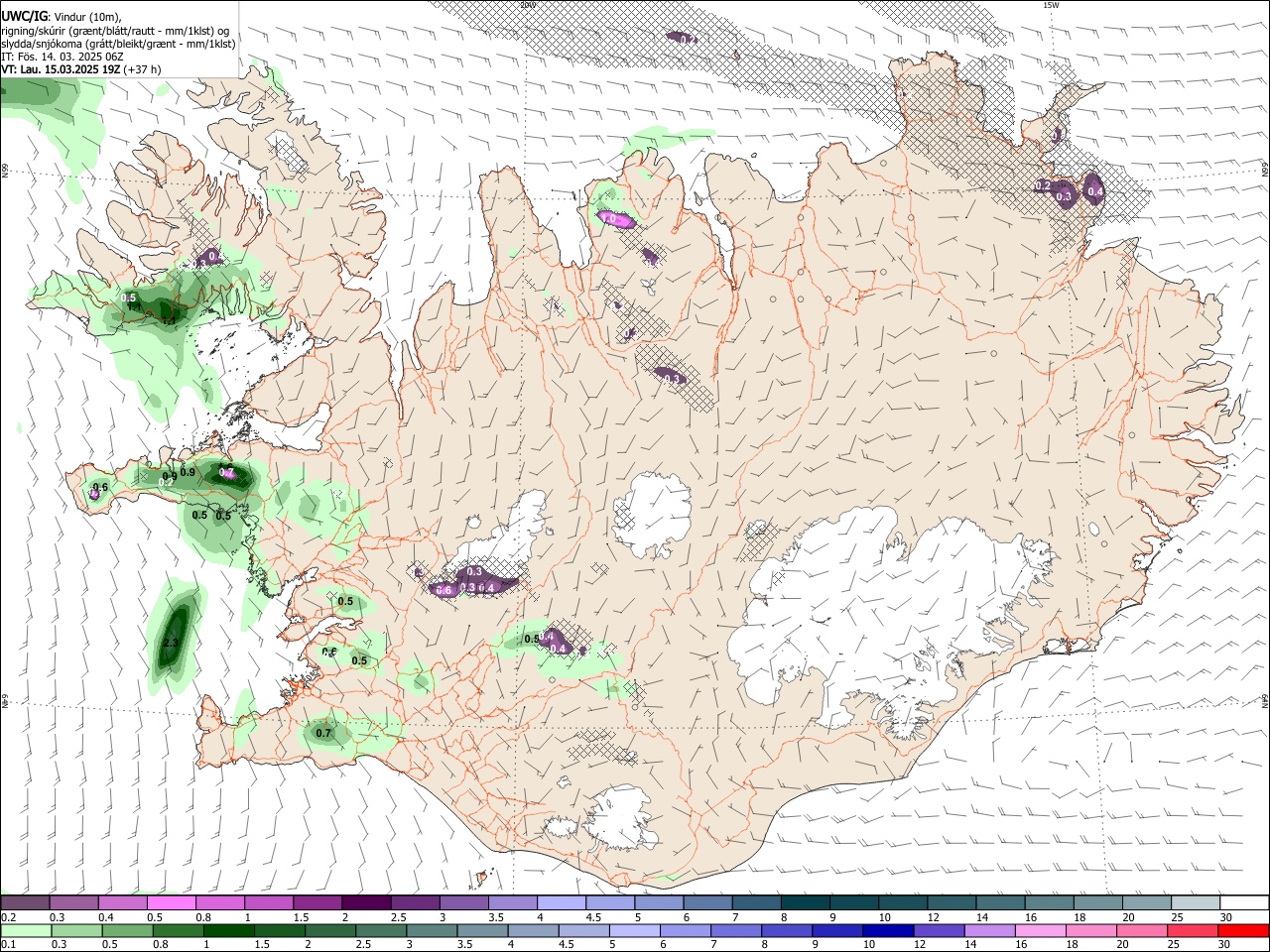1270x952 pixels.
Task: Click the 'IT: Fös. 14. 03. 2025 06Z' line
Action: coord(63,57)
